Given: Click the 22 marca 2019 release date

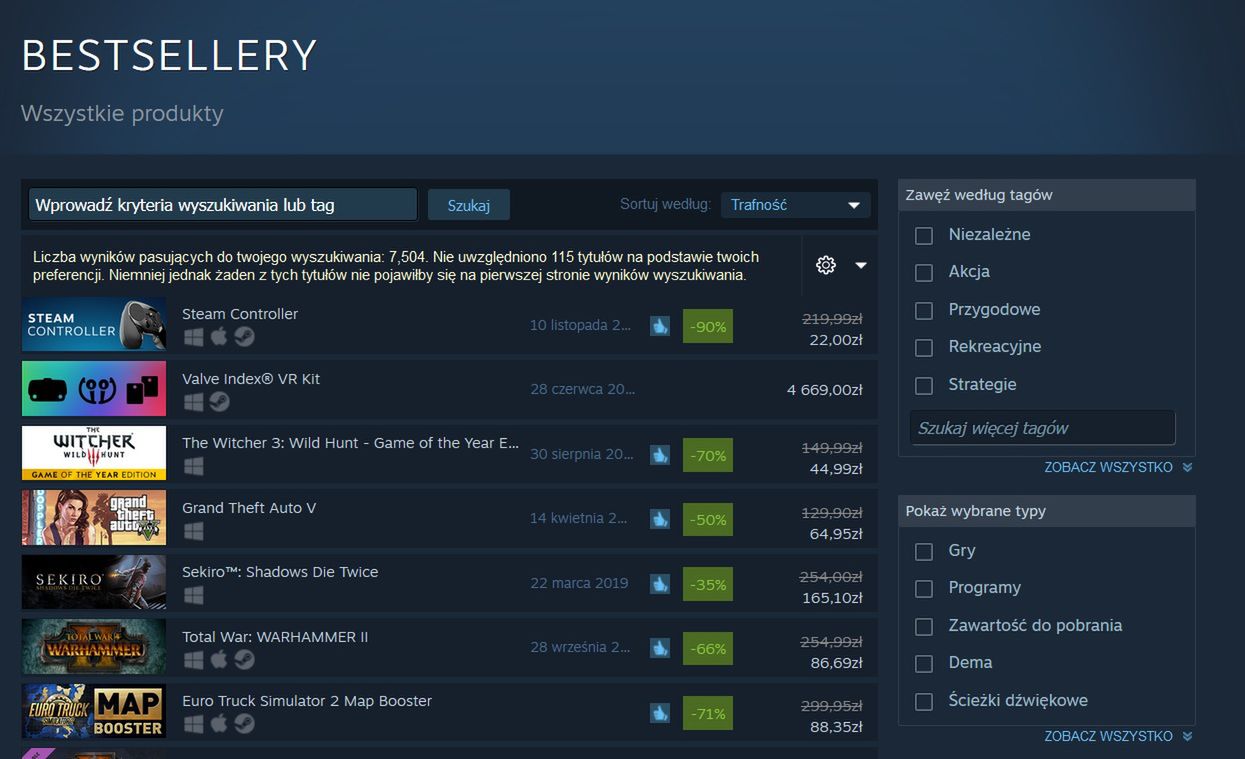Looking at the screenshot, I should [x=579, y=583].
